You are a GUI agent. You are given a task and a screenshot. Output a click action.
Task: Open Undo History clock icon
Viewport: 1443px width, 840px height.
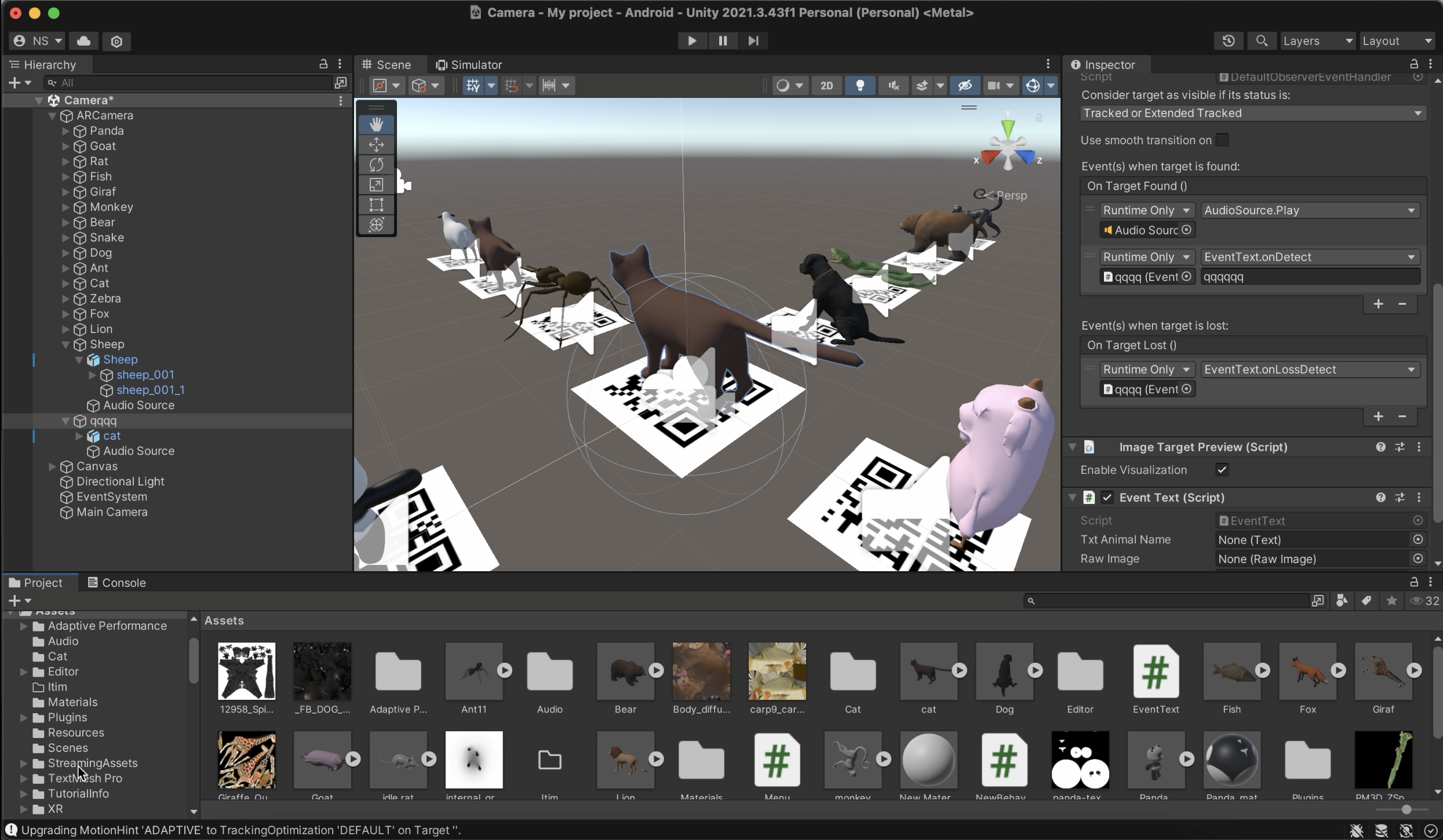click(1228, 41)
